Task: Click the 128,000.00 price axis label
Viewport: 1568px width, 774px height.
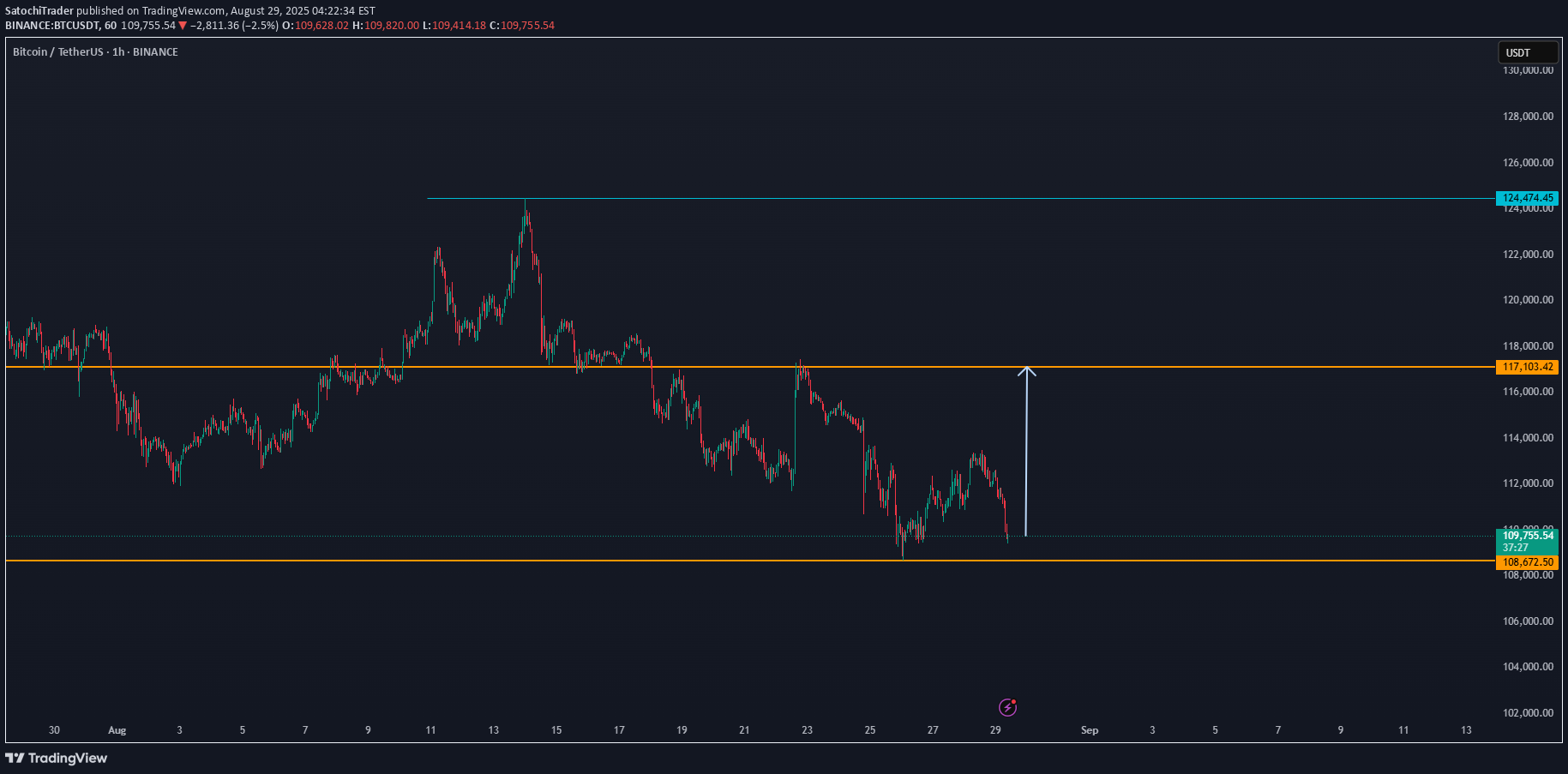Action: tap(1528, 117)
